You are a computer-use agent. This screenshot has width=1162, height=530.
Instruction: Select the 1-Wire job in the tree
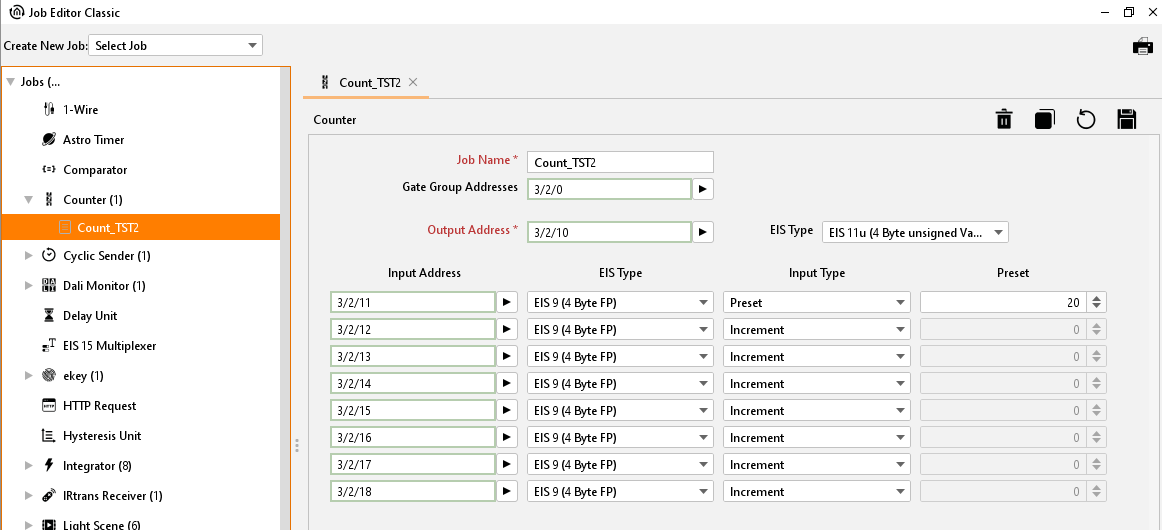(80, 110)
